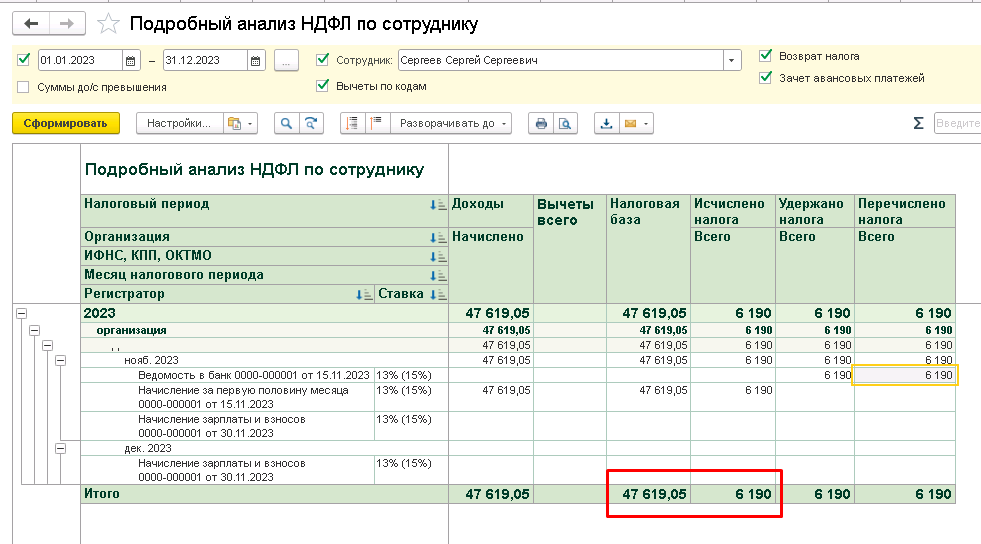Screen dimensions: 981x544
Task: Open the Сотрудник dropdown list
Action: point(731,61)
